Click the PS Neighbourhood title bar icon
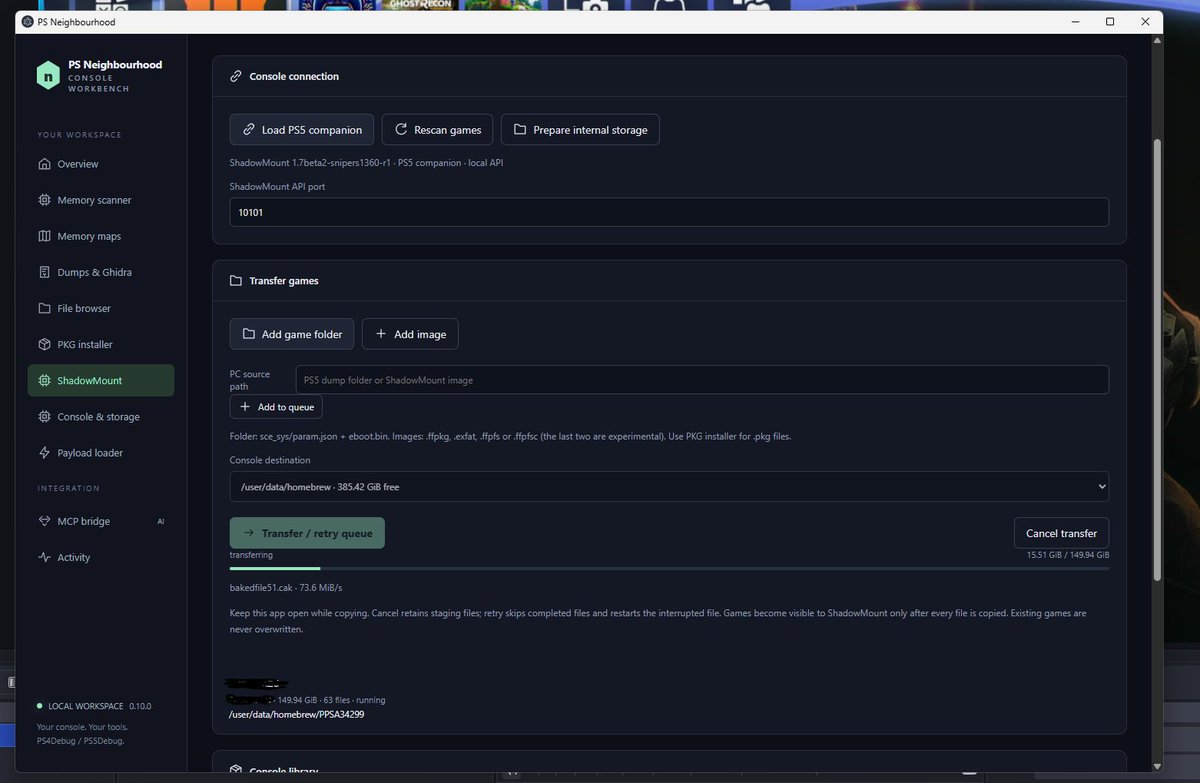The image size is (1200, 783). tap(27, 22)
